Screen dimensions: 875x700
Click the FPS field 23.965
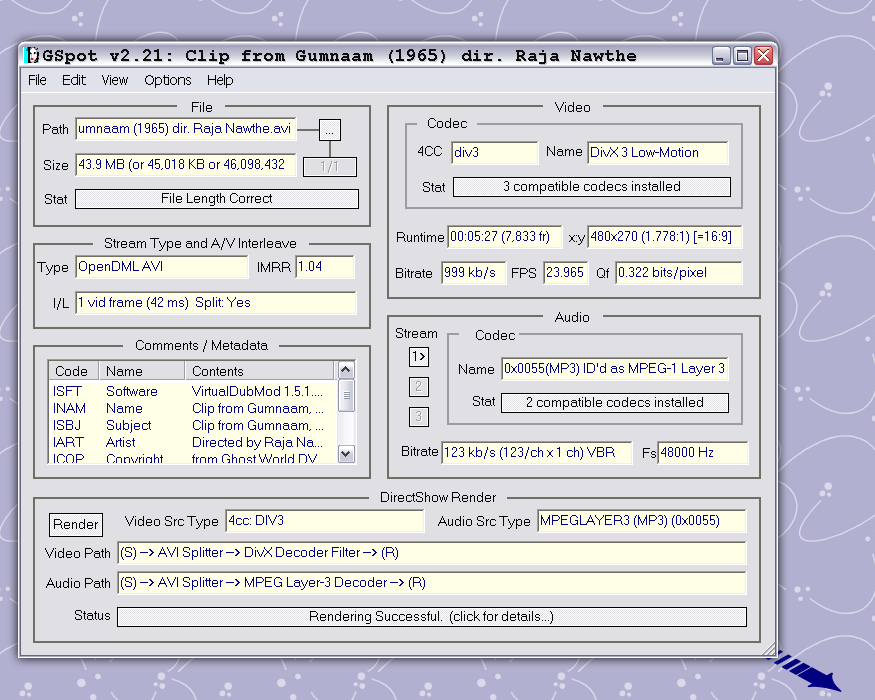(566, 272)
